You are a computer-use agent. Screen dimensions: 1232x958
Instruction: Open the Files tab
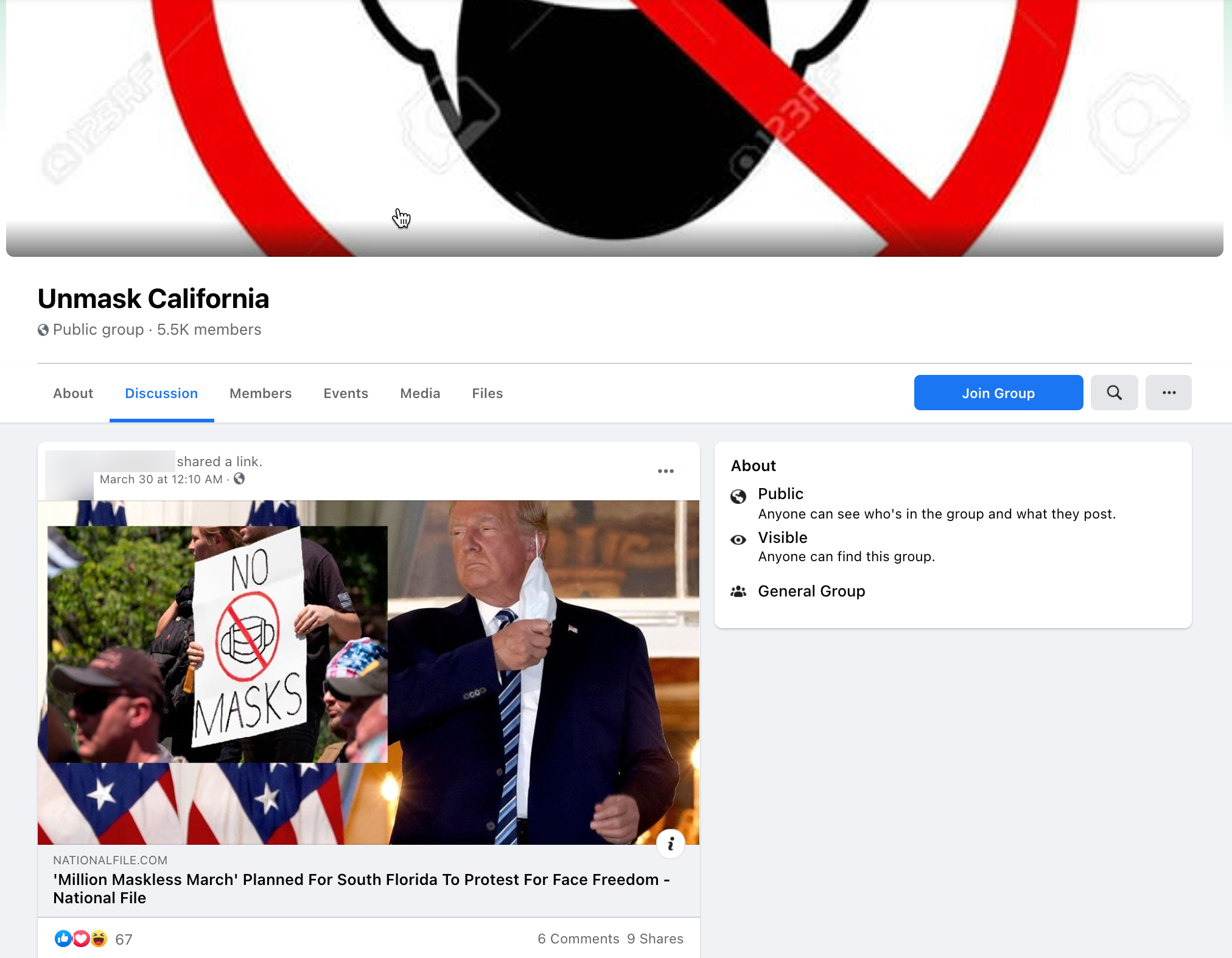point(488,393)
